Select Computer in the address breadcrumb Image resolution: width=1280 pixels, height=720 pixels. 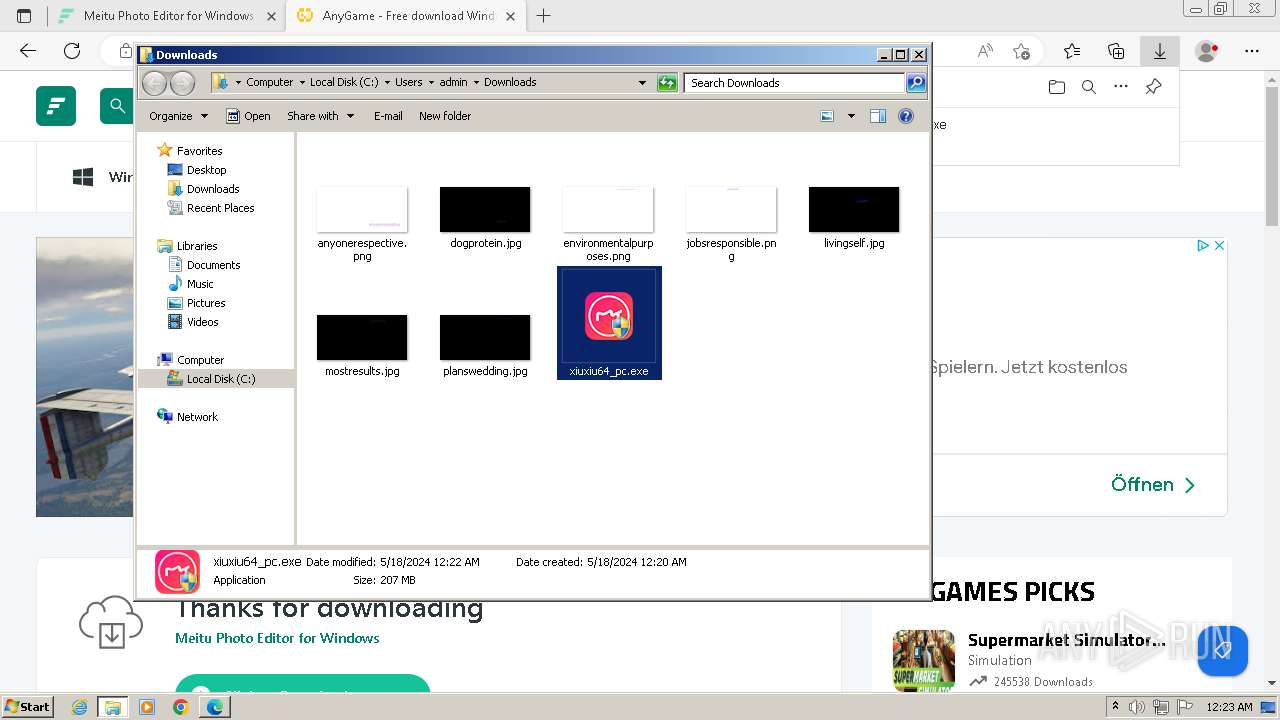click(270, 83)
